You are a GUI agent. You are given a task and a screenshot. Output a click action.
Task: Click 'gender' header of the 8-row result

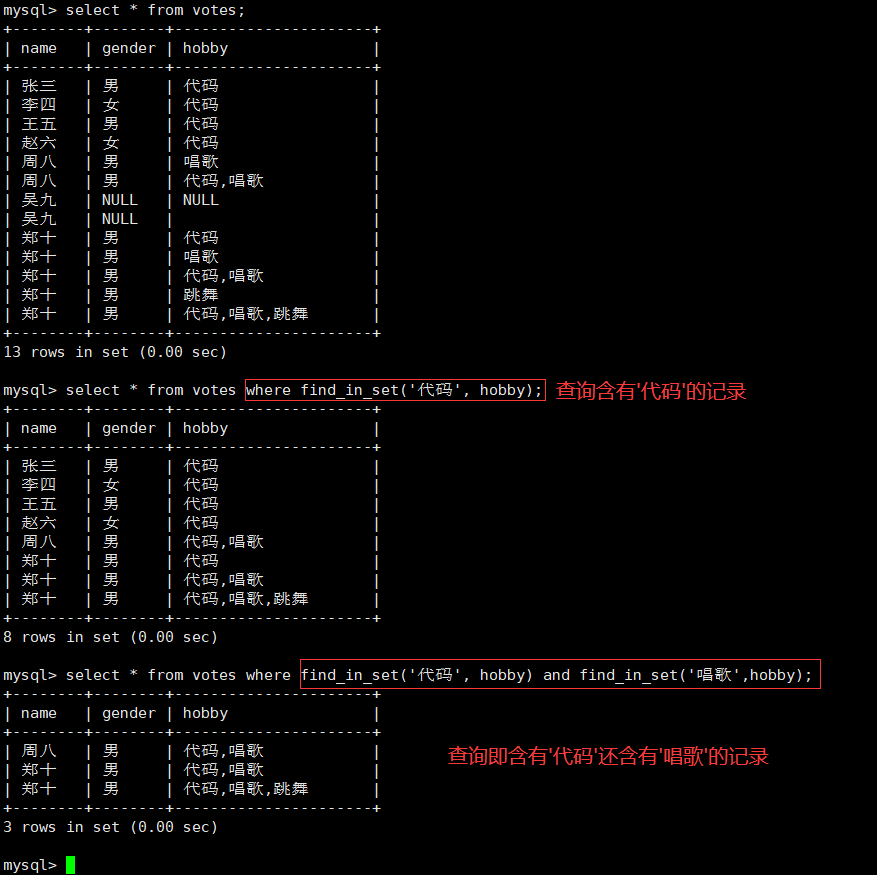point(129,429)
